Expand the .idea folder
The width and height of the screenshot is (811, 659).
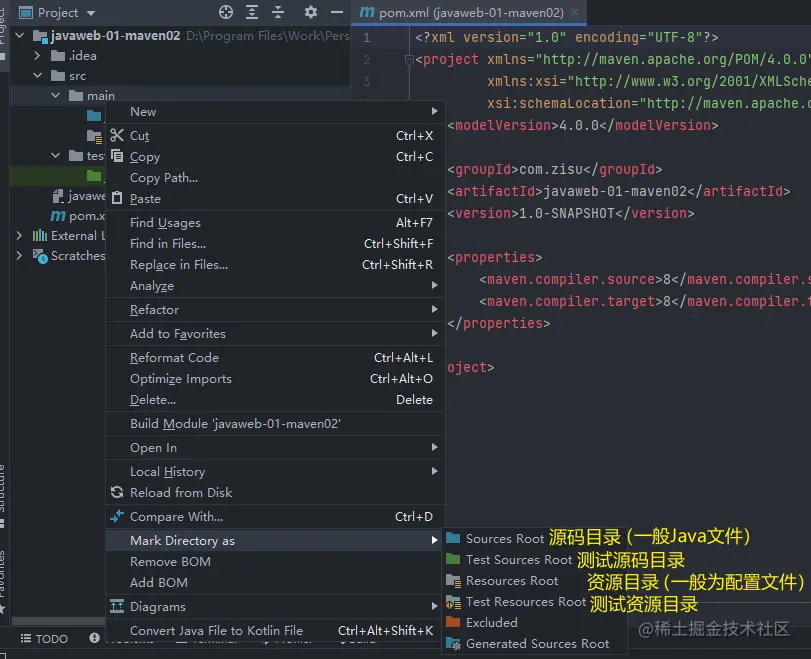tap(37, 55)
